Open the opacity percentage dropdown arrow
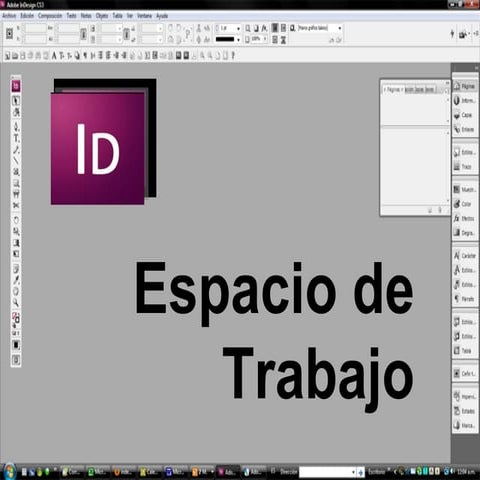 coord(265,39)
